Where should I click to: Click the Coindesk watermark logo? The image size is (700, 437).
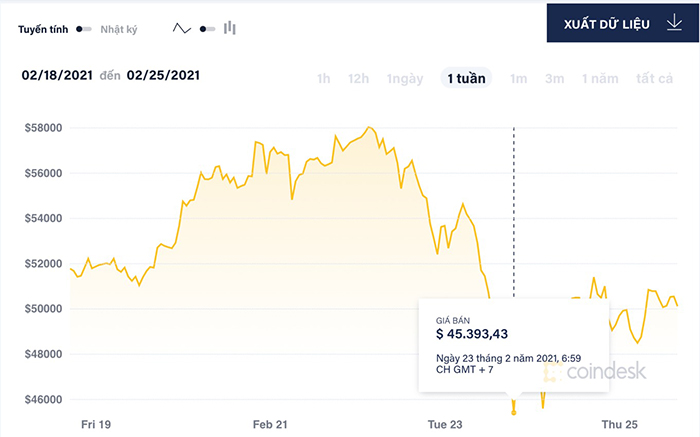[595, 372]
